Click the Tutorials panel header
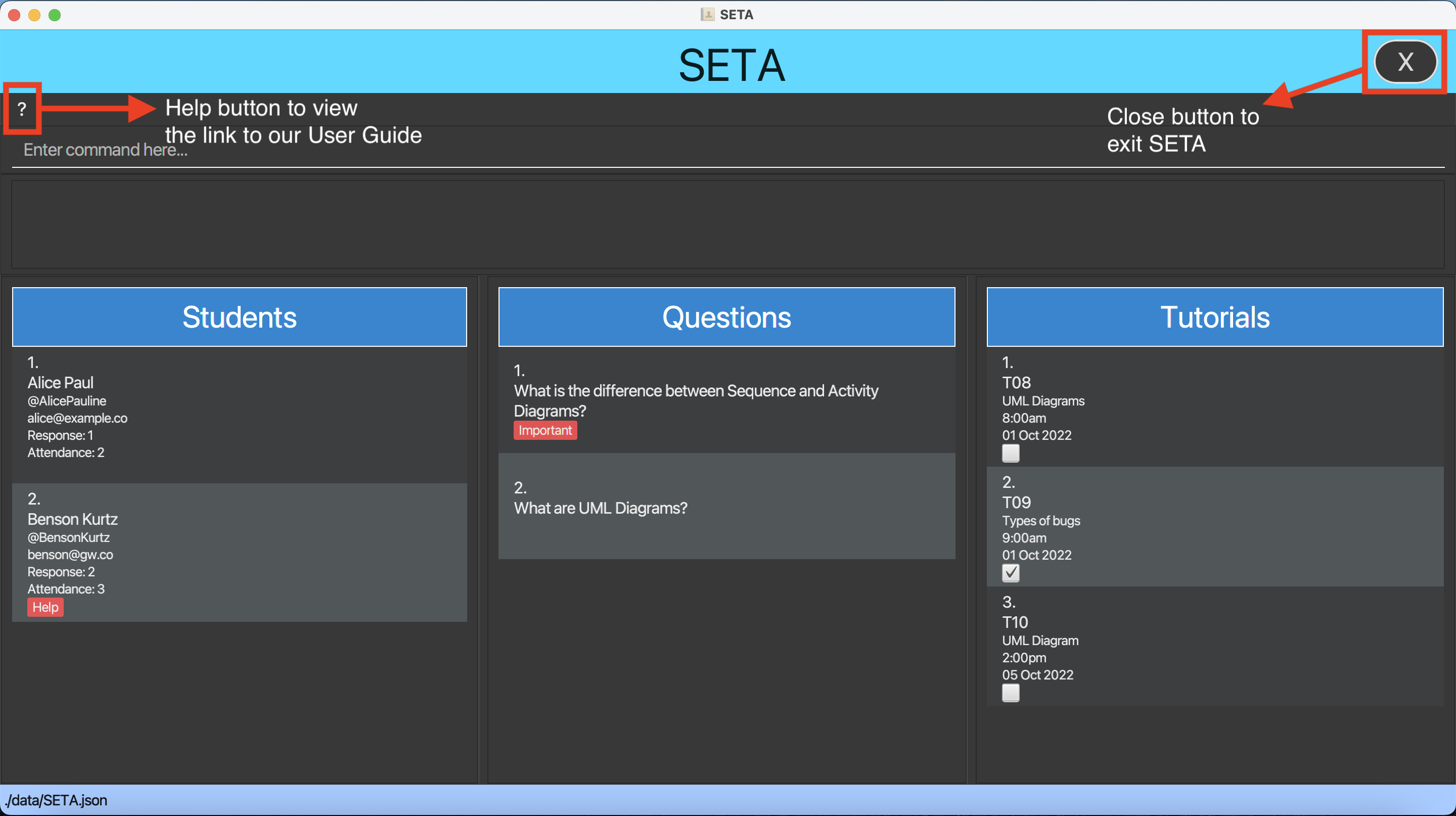 click(1215, 317)
